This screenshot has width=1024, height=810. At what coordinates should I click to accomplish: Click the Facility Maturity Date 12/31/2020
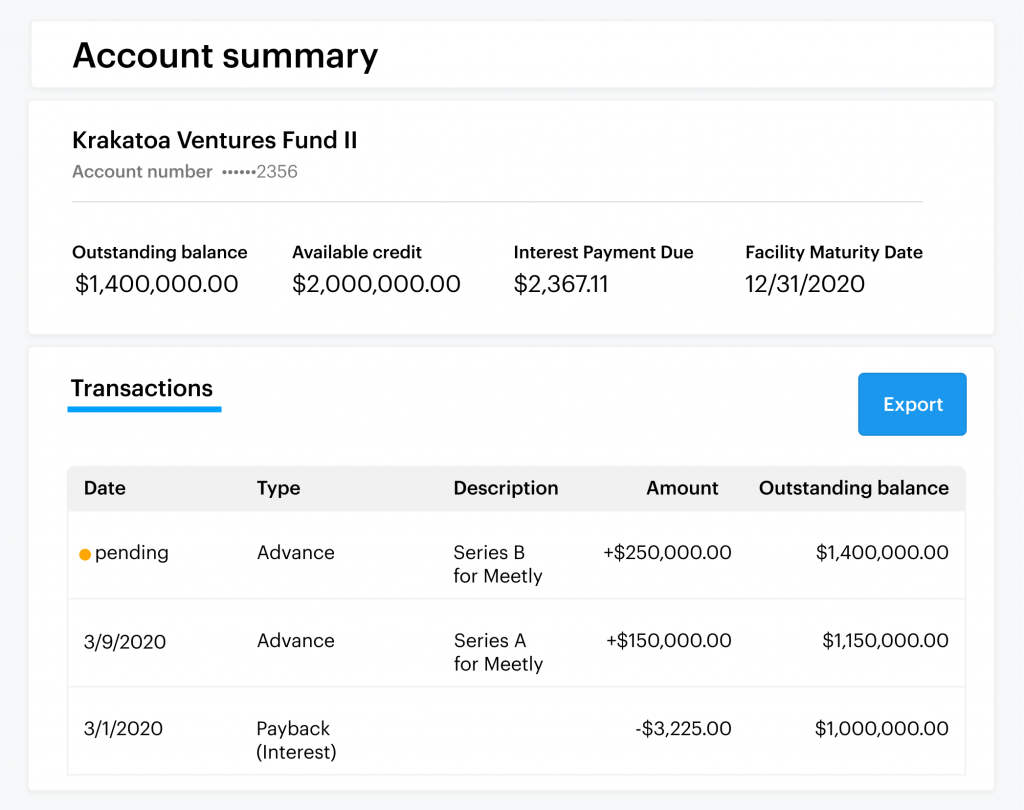pyautogui.click(x=804, y=284)
